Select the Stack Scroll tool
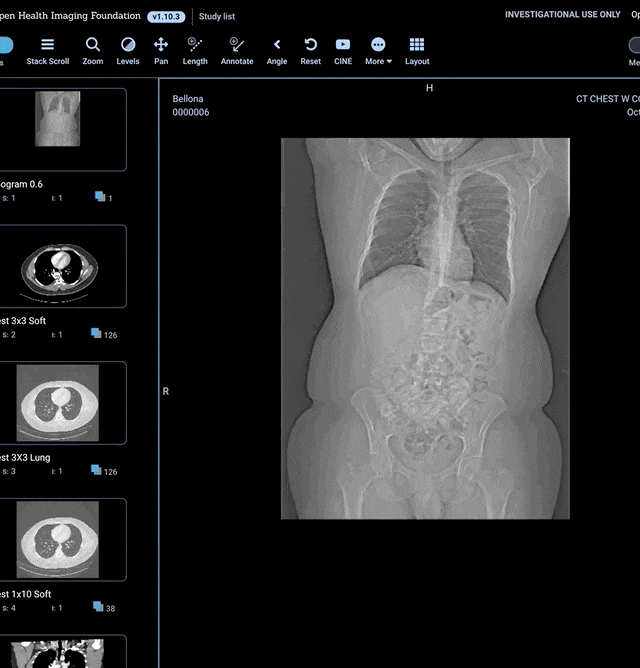 pos(47,52)
